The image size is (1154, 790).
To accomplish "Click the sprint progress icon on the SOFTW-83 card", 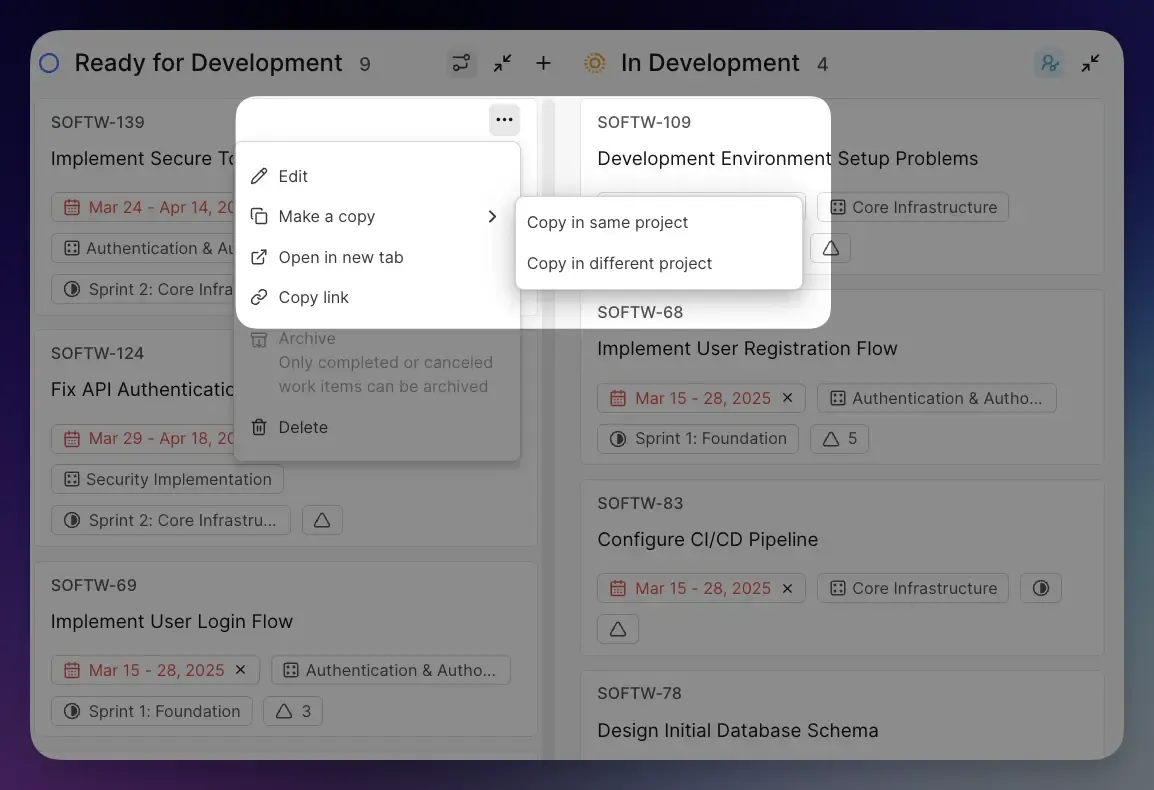I will [1041, 588].
